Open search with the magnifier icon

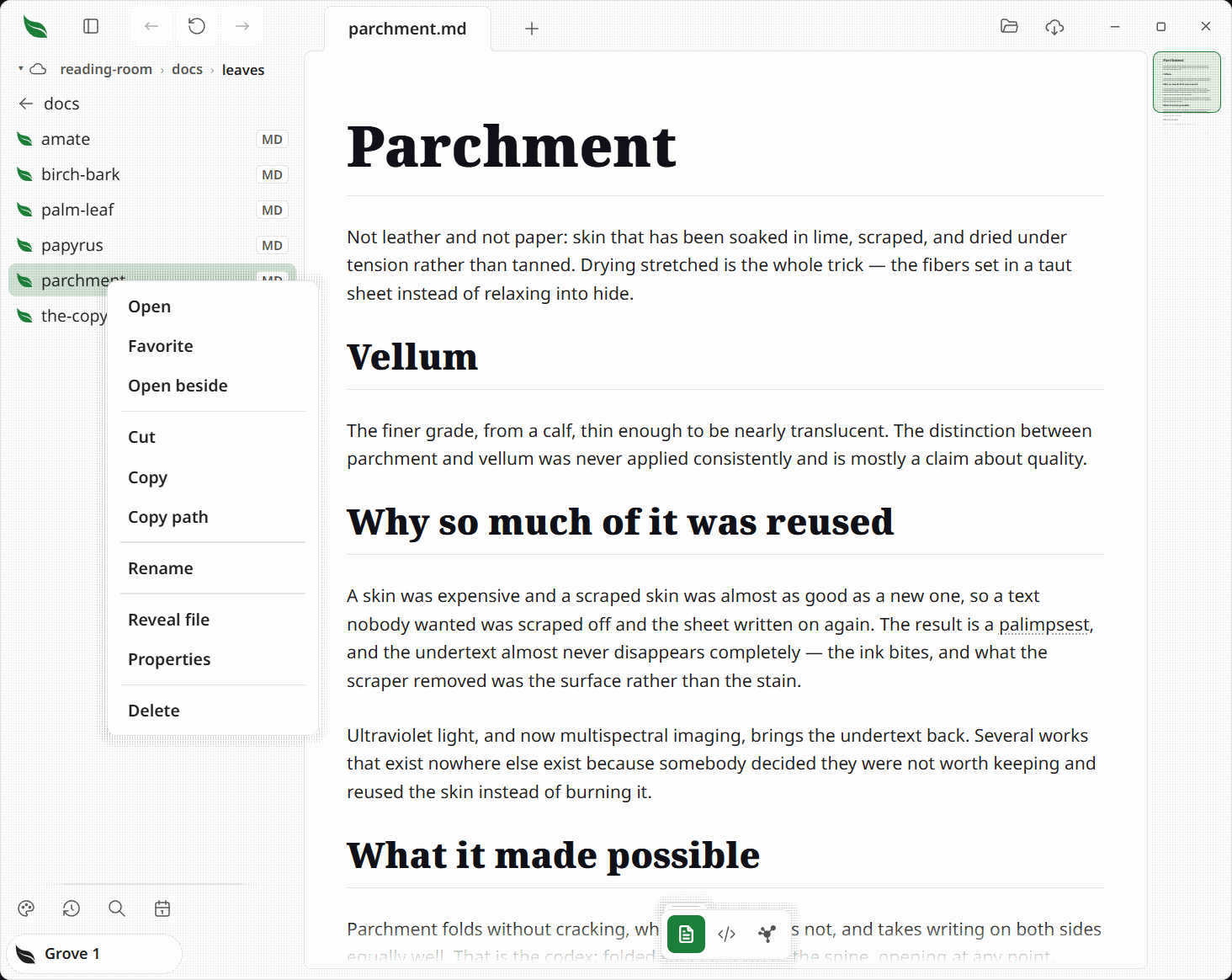(117, 908)
